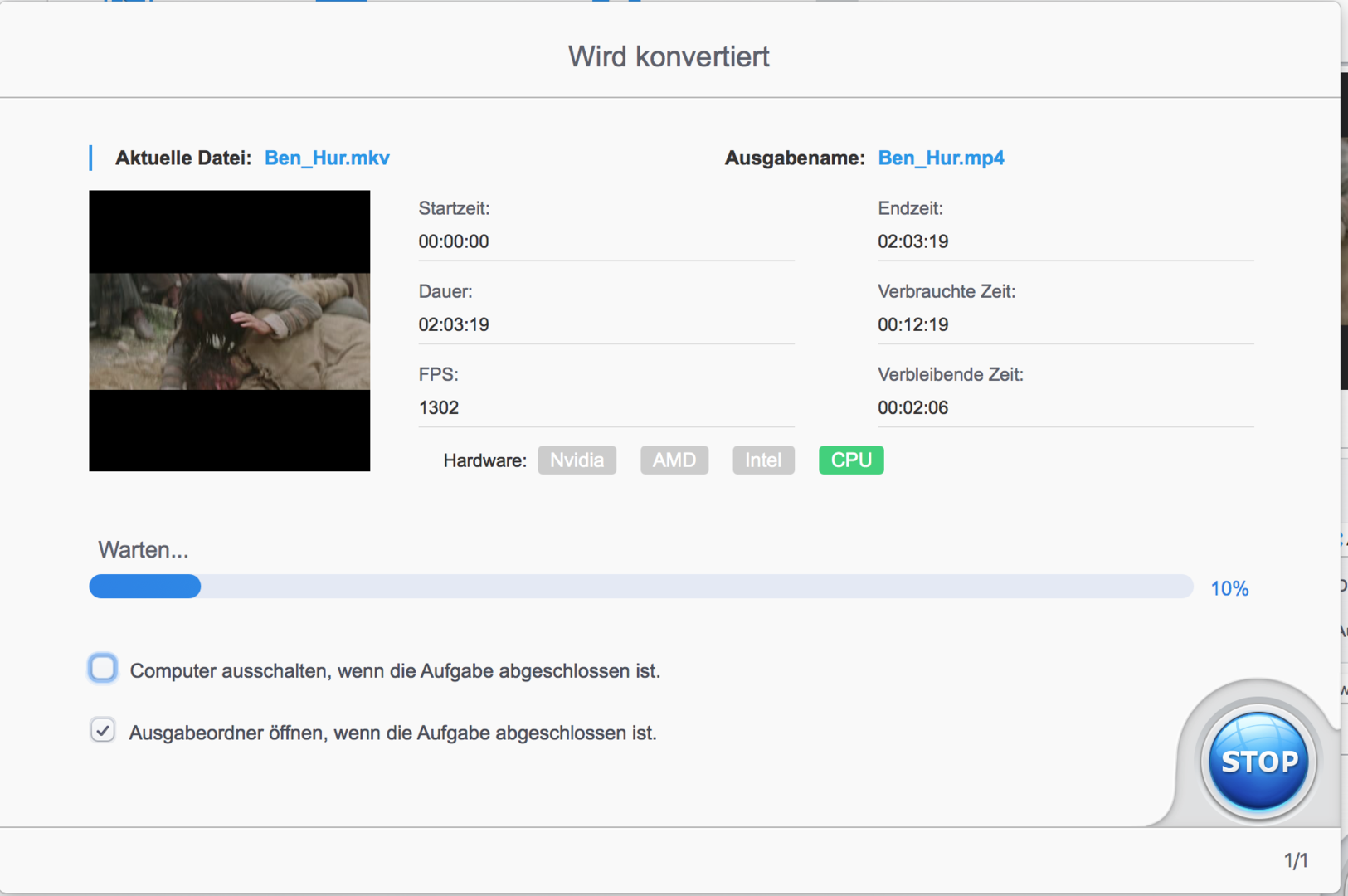This screenshot has height=896, width=1348.
Task: Select the green CPU hardware badge
Action: click(x=851, y=460)
